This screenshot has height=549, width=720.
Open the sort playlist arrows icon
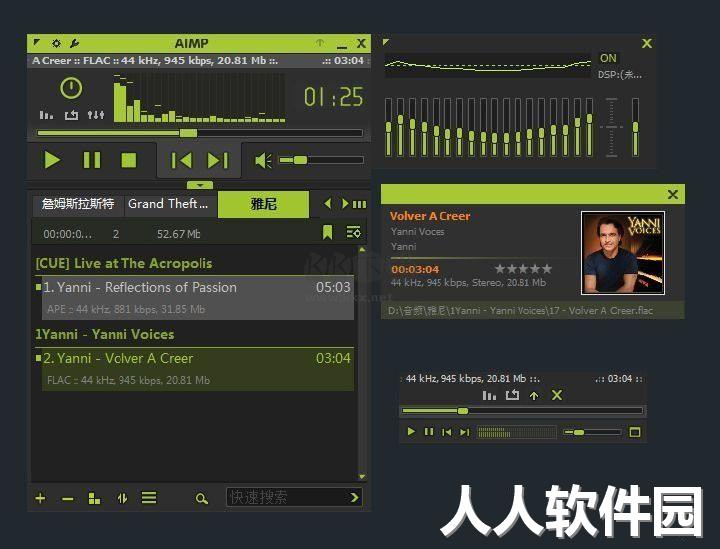(122, 498)
